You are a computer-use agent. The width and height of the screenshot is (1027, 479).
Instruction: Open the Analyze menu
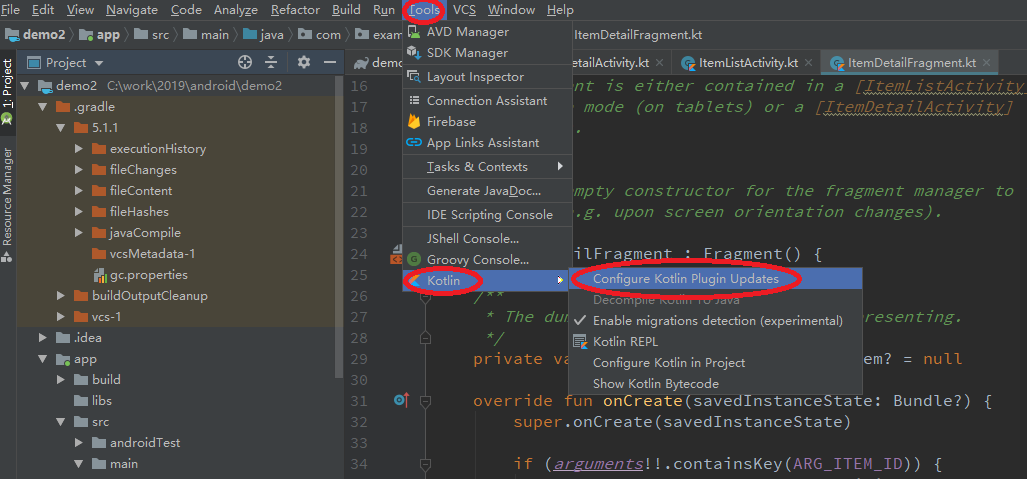236,10
